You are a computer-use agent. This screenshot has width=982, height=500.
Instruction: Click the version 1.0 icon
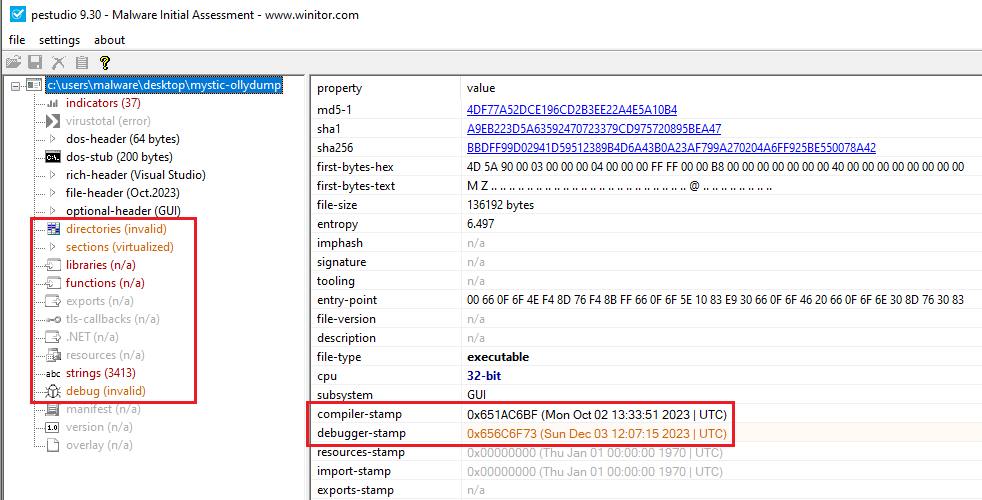[x=53, y=427]
